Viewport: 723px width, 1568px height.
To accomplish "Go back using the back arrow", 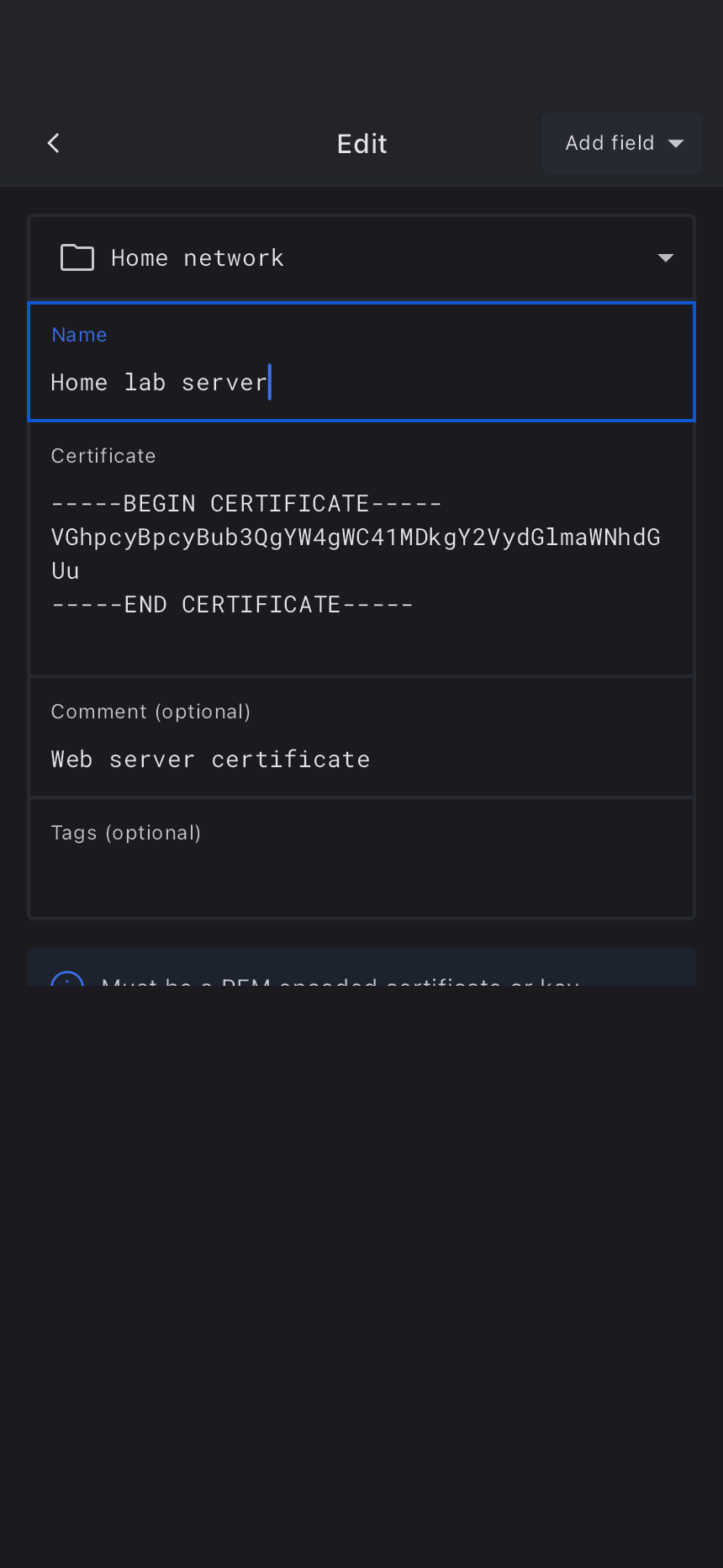I will (54, 143).
